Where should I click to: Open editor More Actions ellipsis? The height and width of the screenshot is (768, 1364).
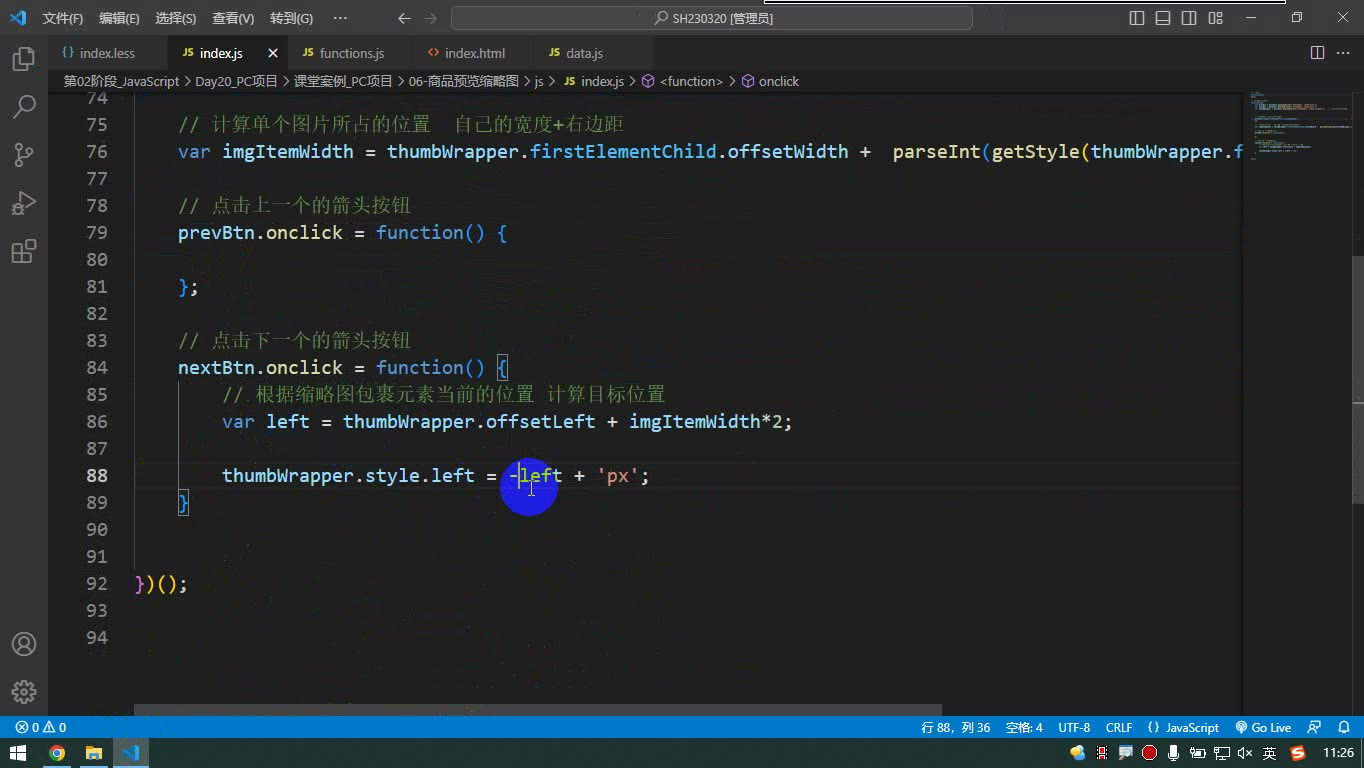[1343, 53]
